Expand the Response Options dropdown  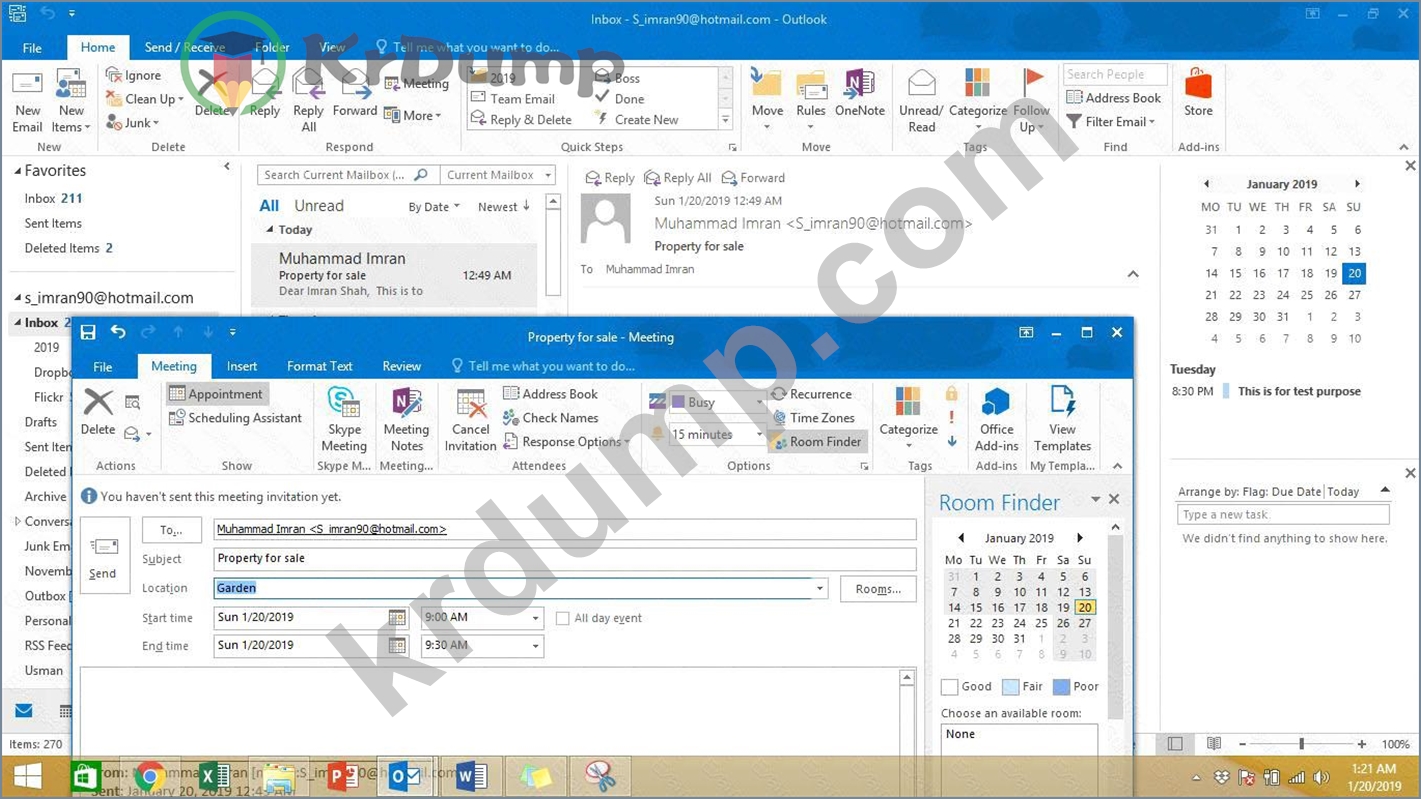tap(566, 442)
